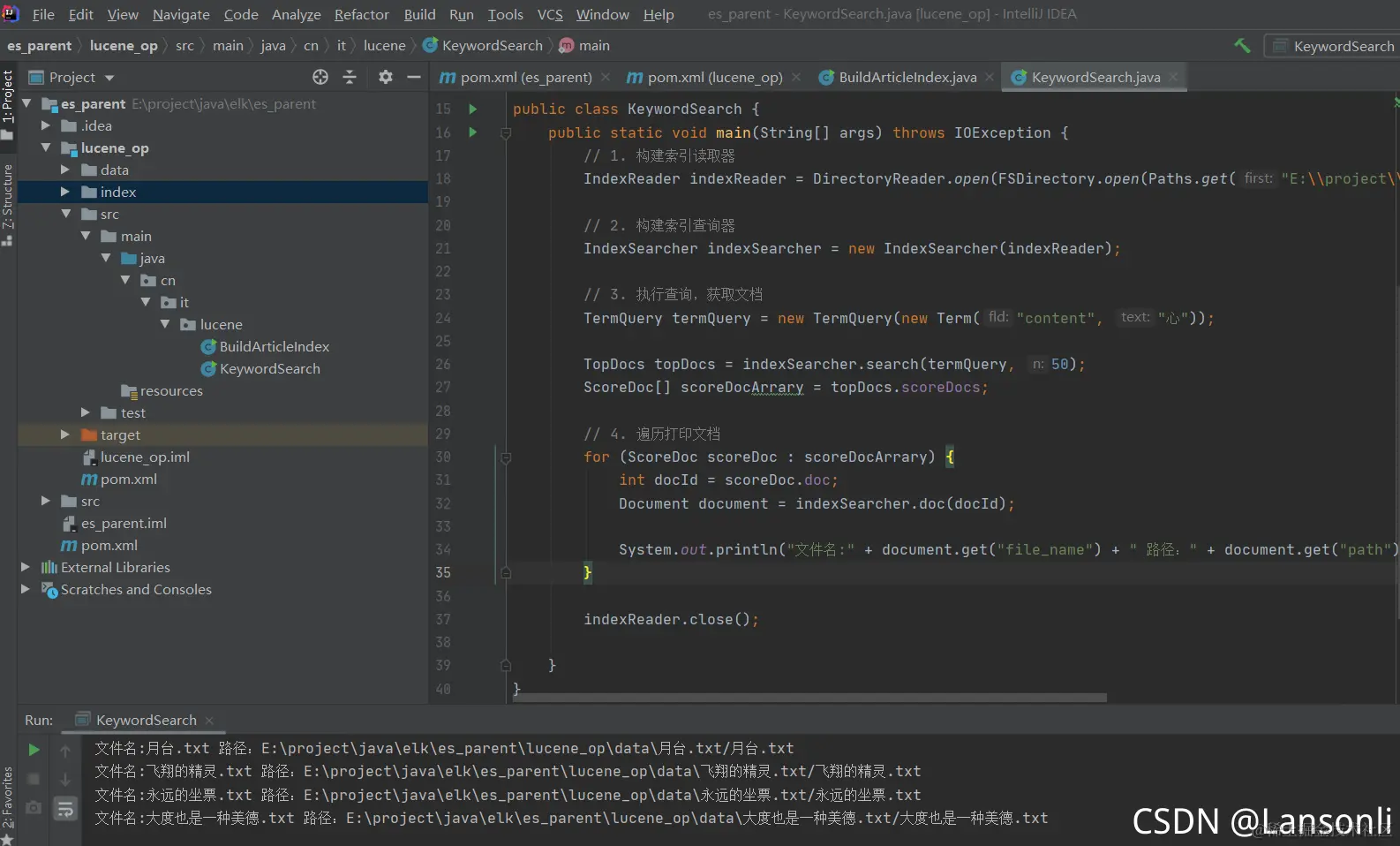
Task: Switch to BuildArticleIndex.java tab
Action: point(907,78)
